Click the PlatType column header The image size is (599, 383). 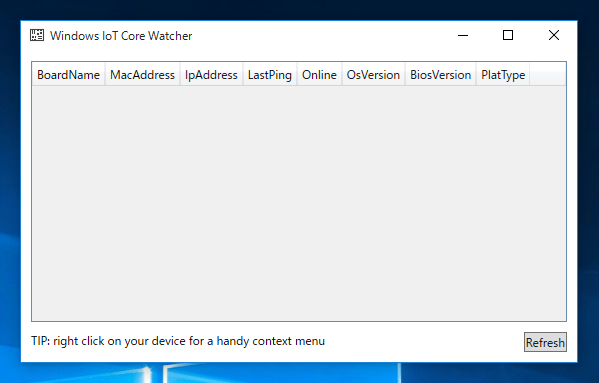coord(503,74)
